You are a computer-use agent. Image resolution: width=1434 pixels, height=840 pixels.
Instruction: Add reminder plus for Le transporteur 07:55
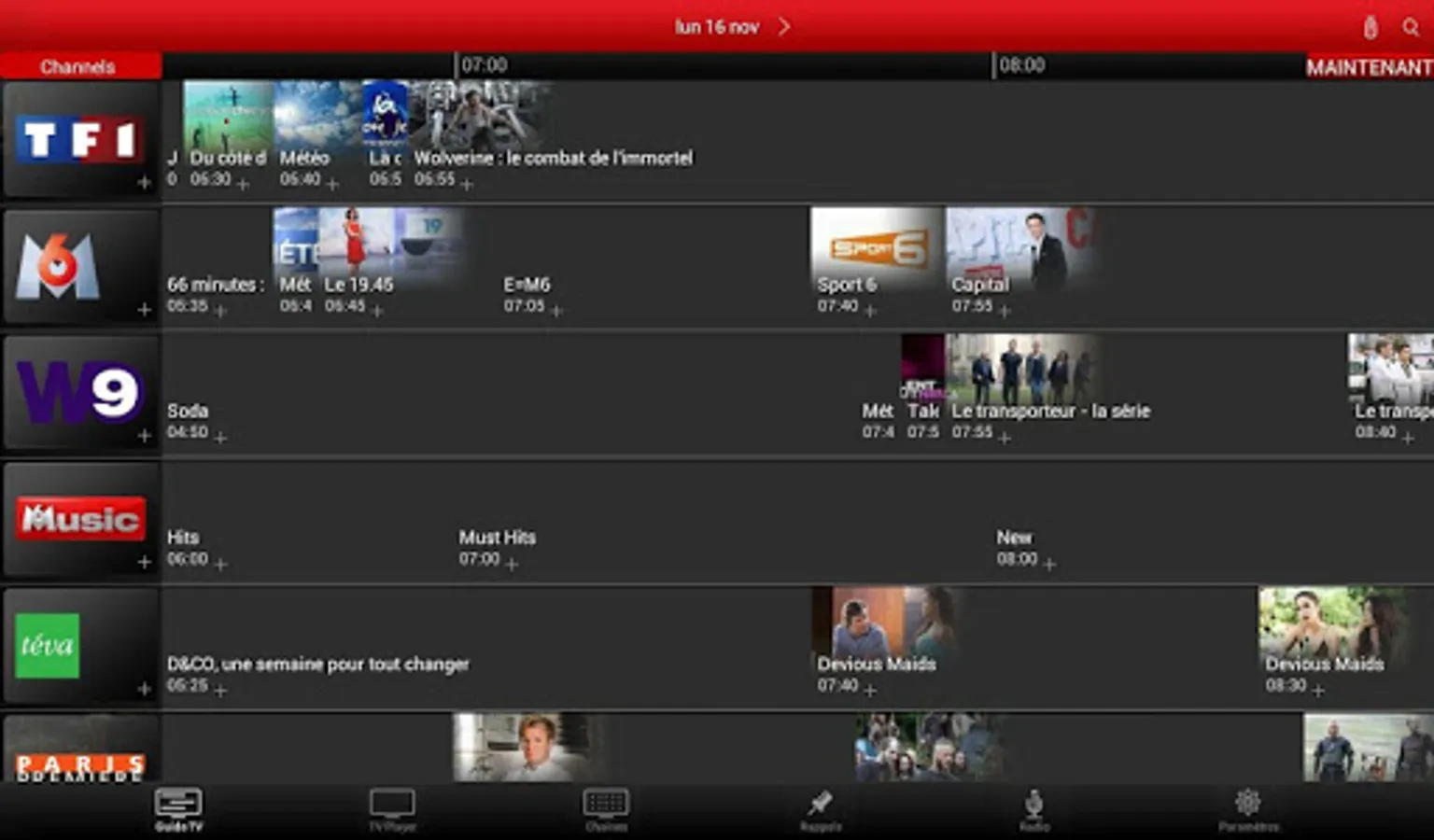coord(1005,437)
